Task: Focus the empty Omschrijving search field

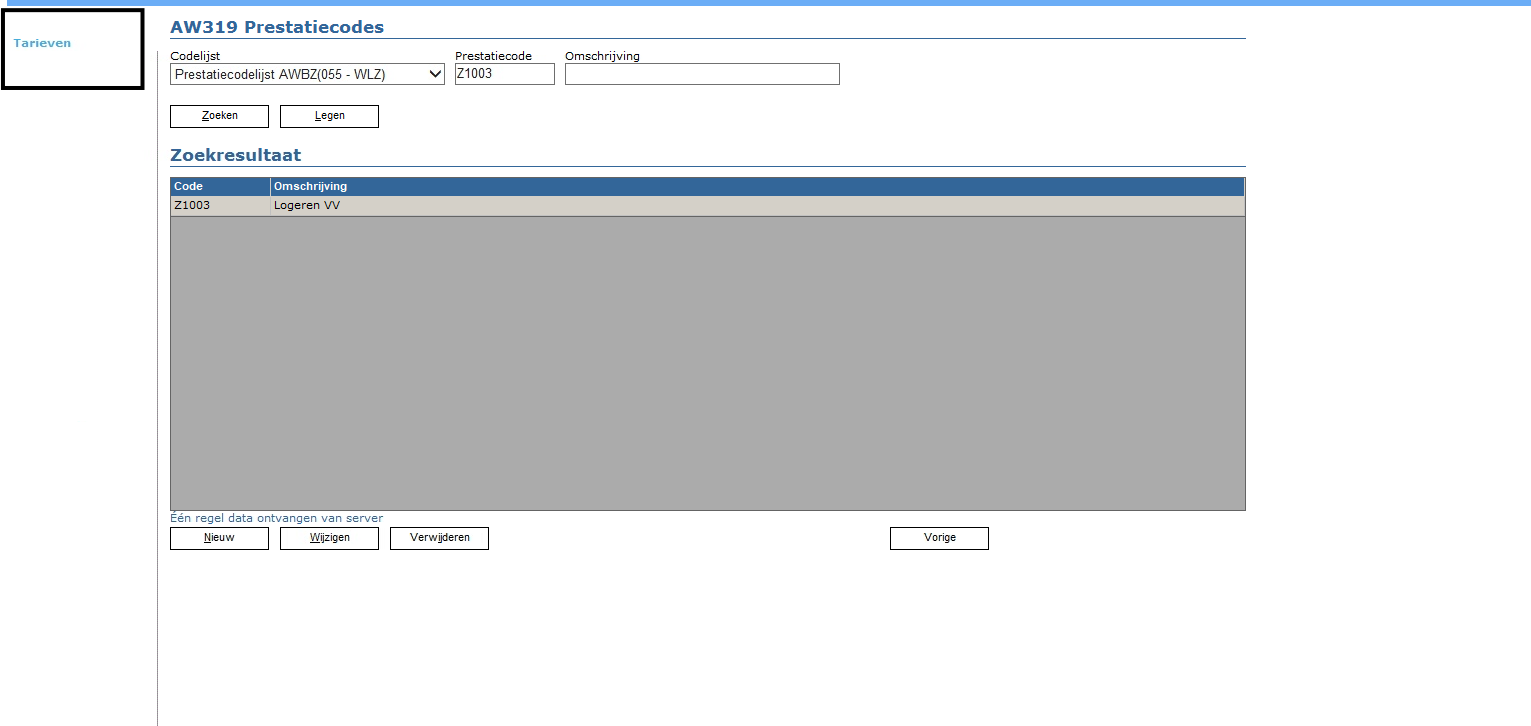Action: pyautogui.click(x=701, y=74)
